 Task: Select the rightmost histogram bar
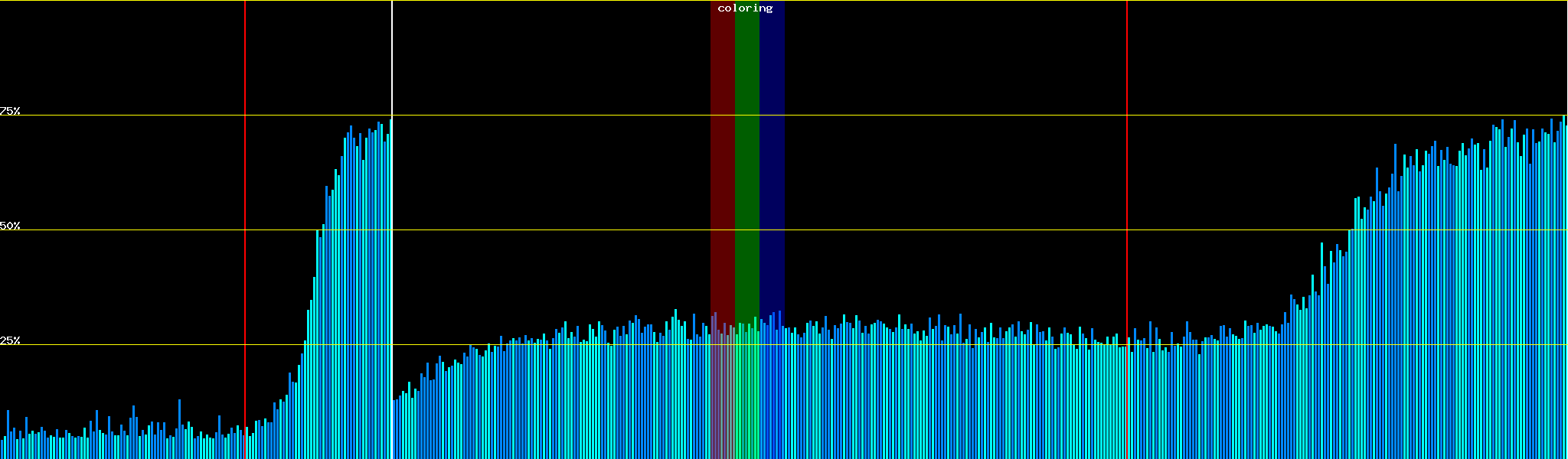(1566, 306)
